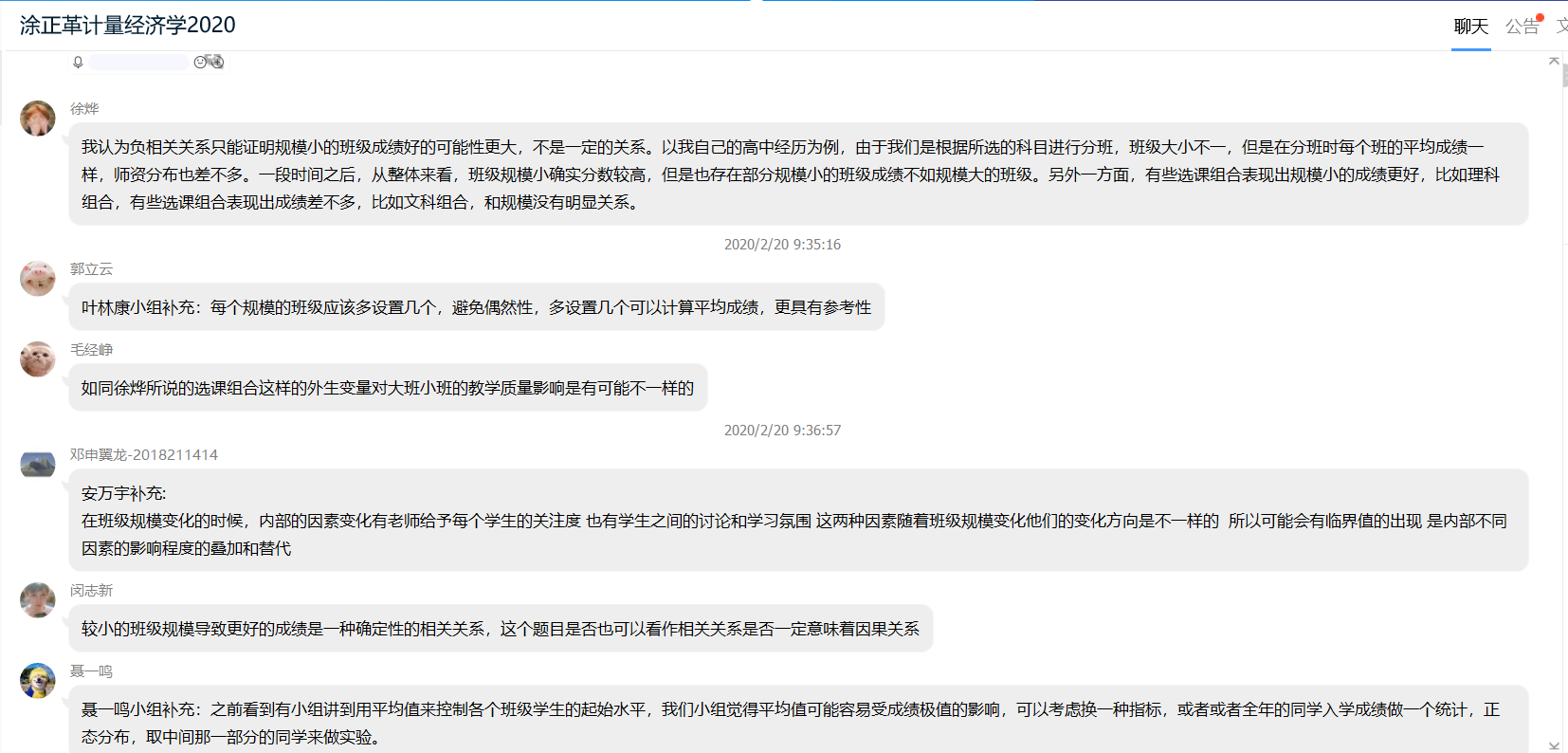Click the microphone voice input icon
This screenshot has width=1568, height=753.
click(78, 62)
